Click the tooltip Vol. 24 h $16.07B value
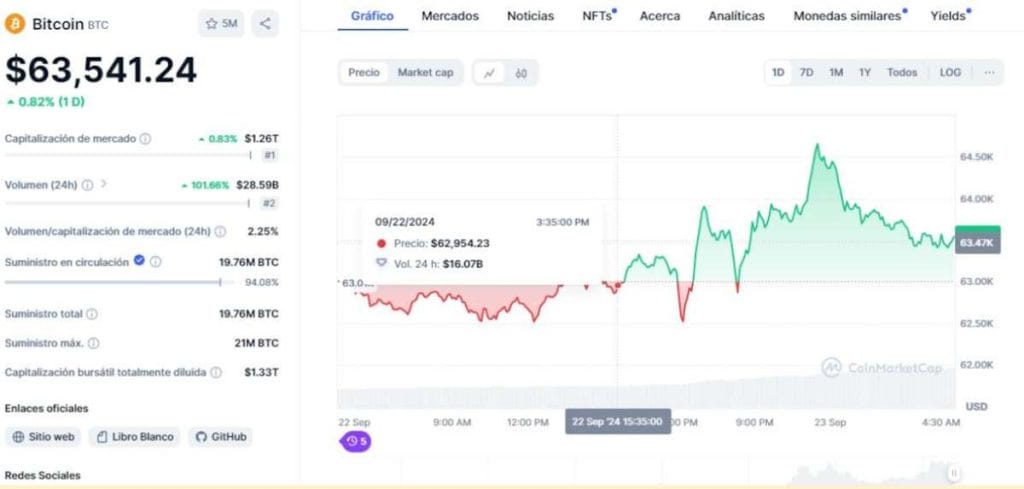The width and height of the screenshot is (1024, 489). tap(462, 264)
